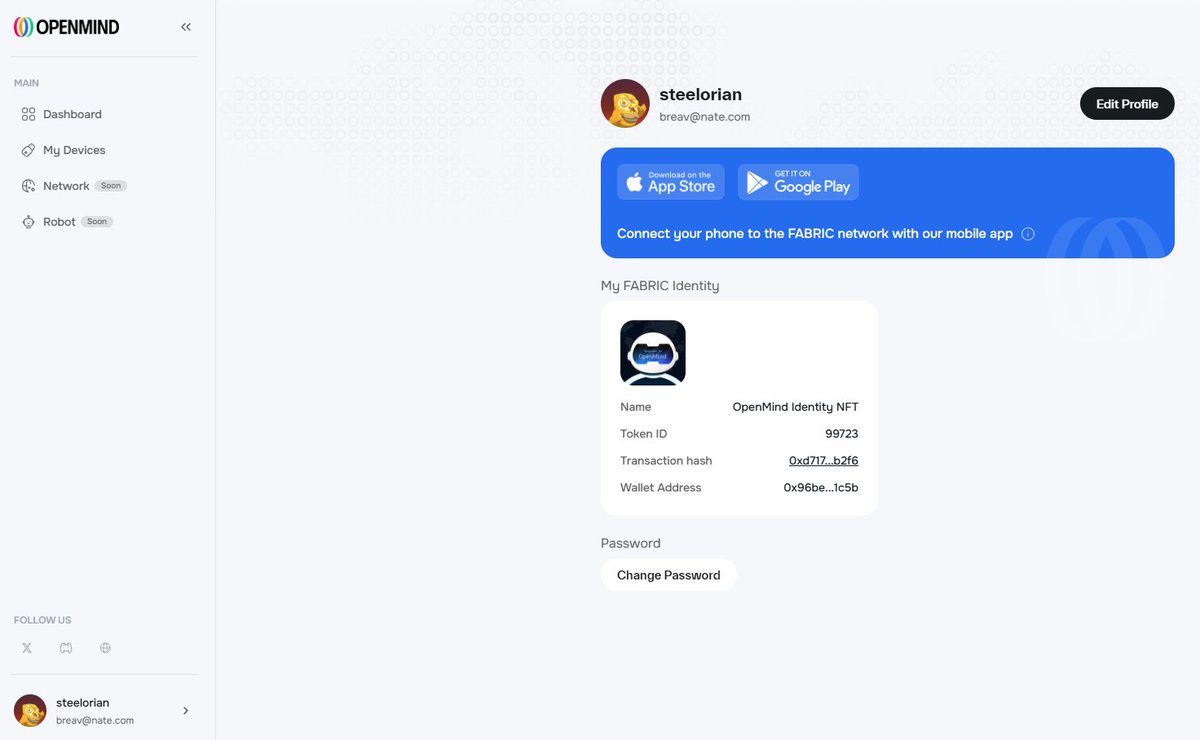Open the website globe icon under Follow Us
Screen dimensions: 1200x740
tap(105, 648)
